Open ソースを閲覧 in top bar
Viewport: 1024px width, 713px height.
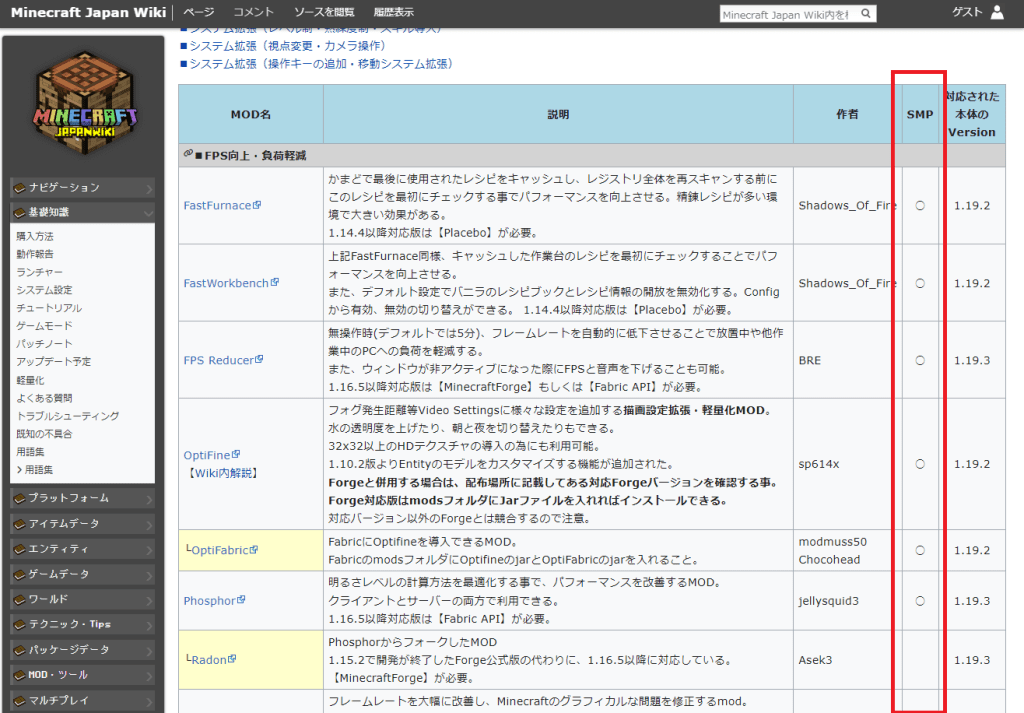(324, 12)
